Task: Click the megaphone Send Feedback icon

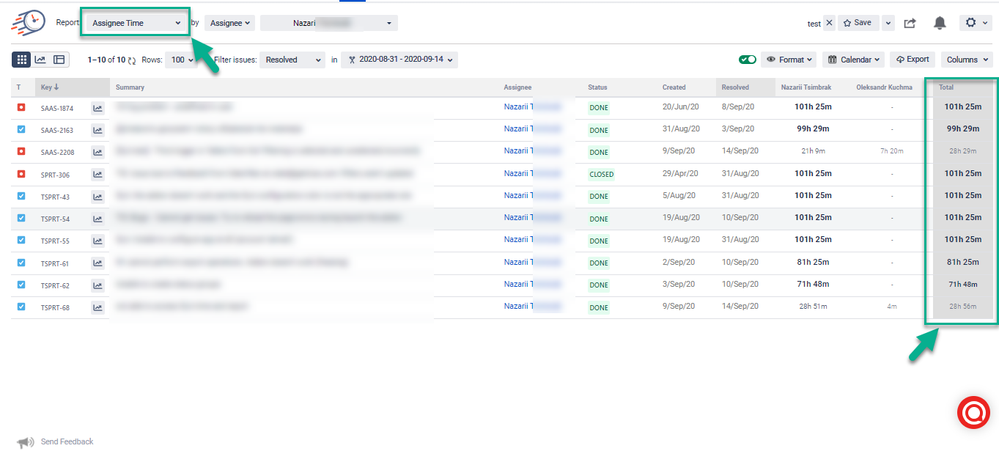Action: pyautogui.click(x=25, y=442)
